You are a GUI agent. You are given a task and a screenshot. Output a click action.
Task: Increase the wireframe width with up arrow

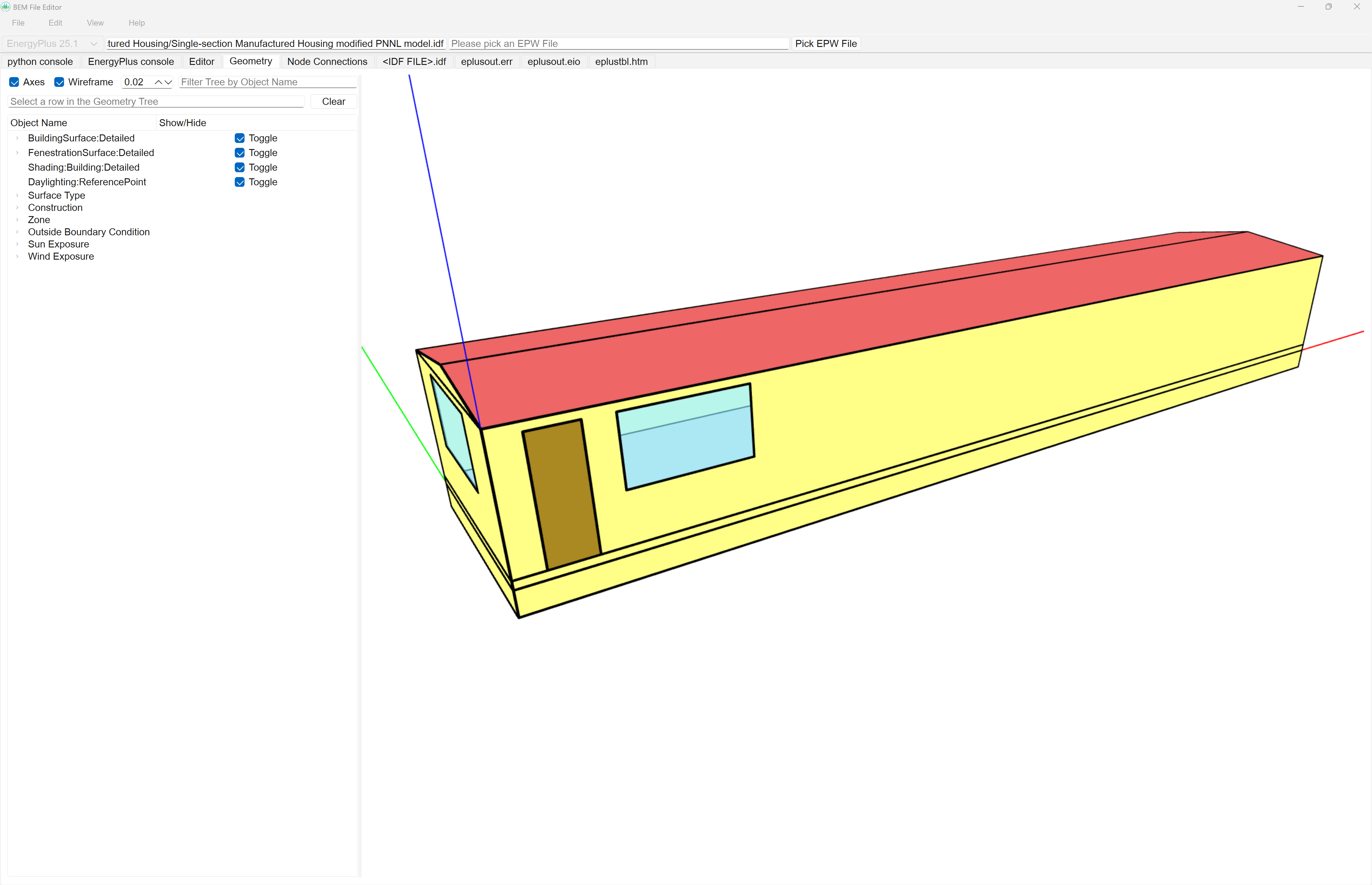tap(159, 82)
